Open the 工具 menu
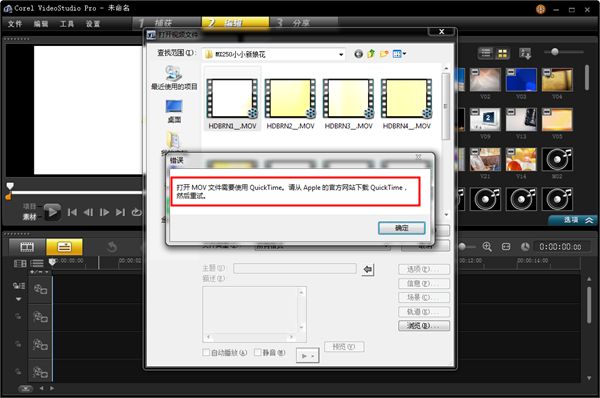This screenshot has width=600, height=398. [x=67, y=24]
